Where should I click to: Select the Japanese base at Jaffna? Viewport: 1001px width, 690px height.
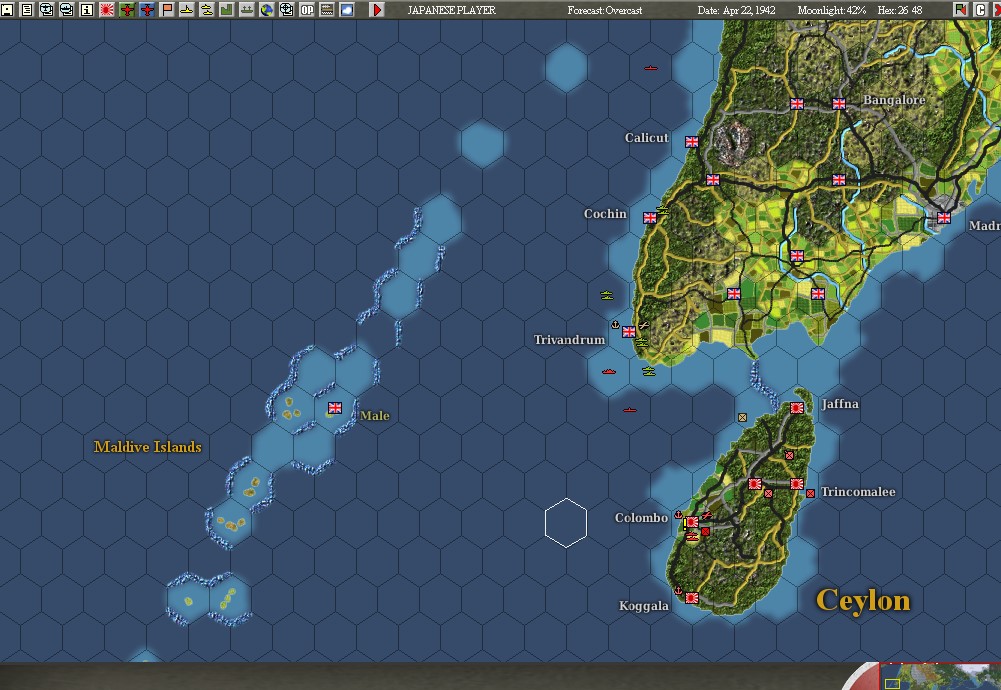coord(797,408)
